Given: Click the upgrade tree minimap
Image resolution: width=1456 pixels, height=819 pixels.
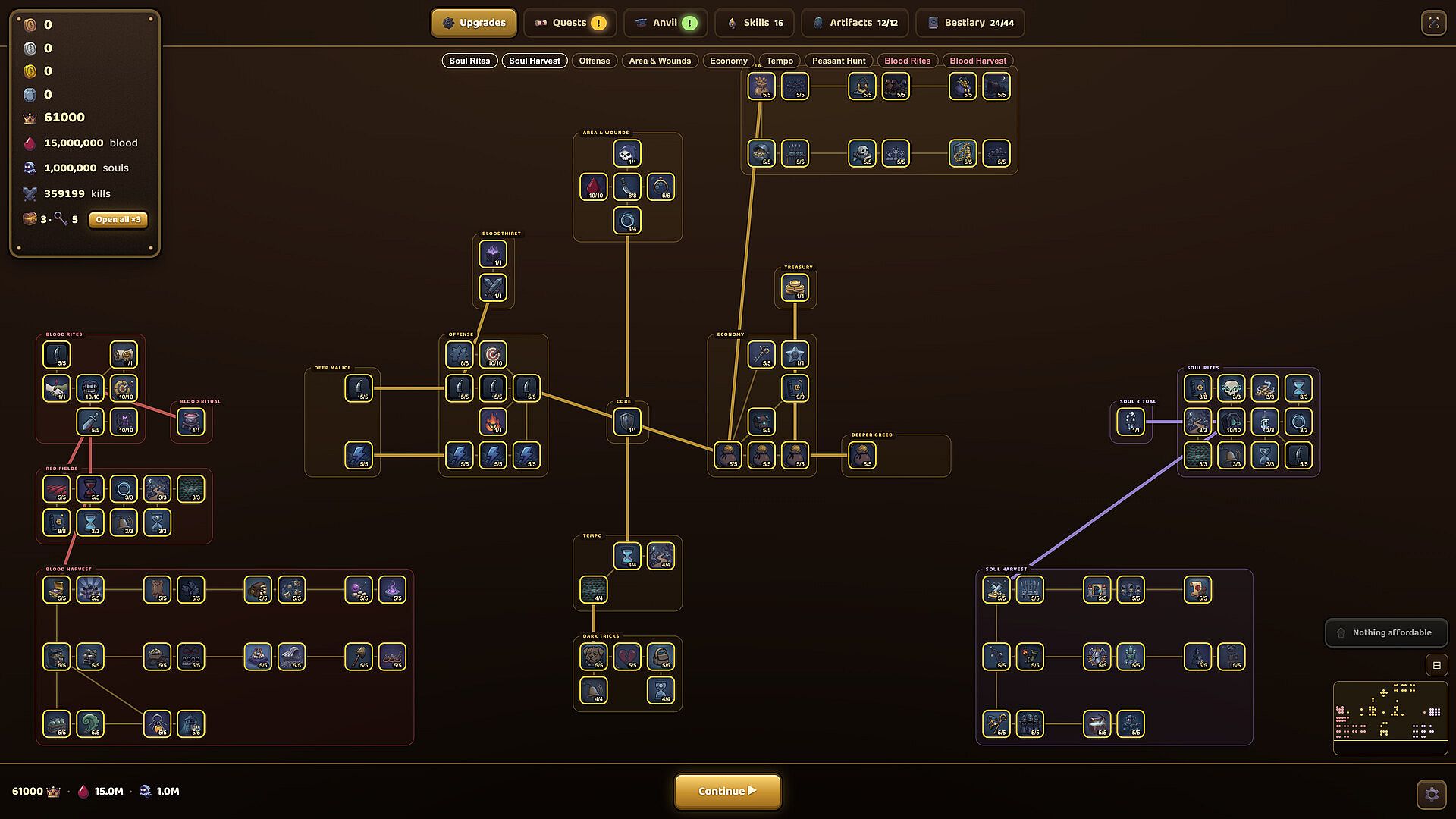Looking at the screenshot, I should [1391, 718].
